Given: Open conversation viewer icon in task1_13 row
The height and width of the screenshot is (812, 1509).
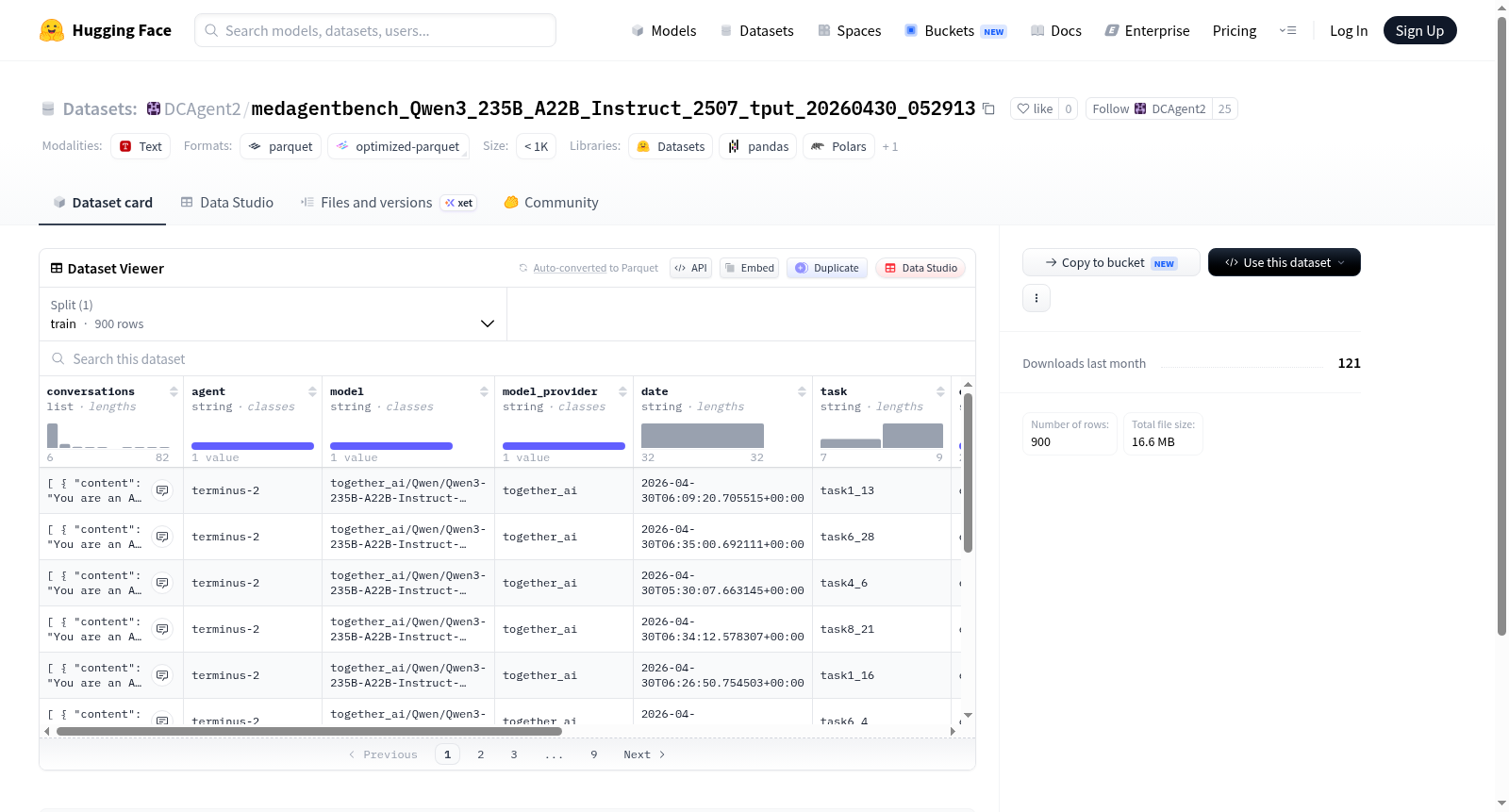Looking at the screenshot, I should coord(162,490).
